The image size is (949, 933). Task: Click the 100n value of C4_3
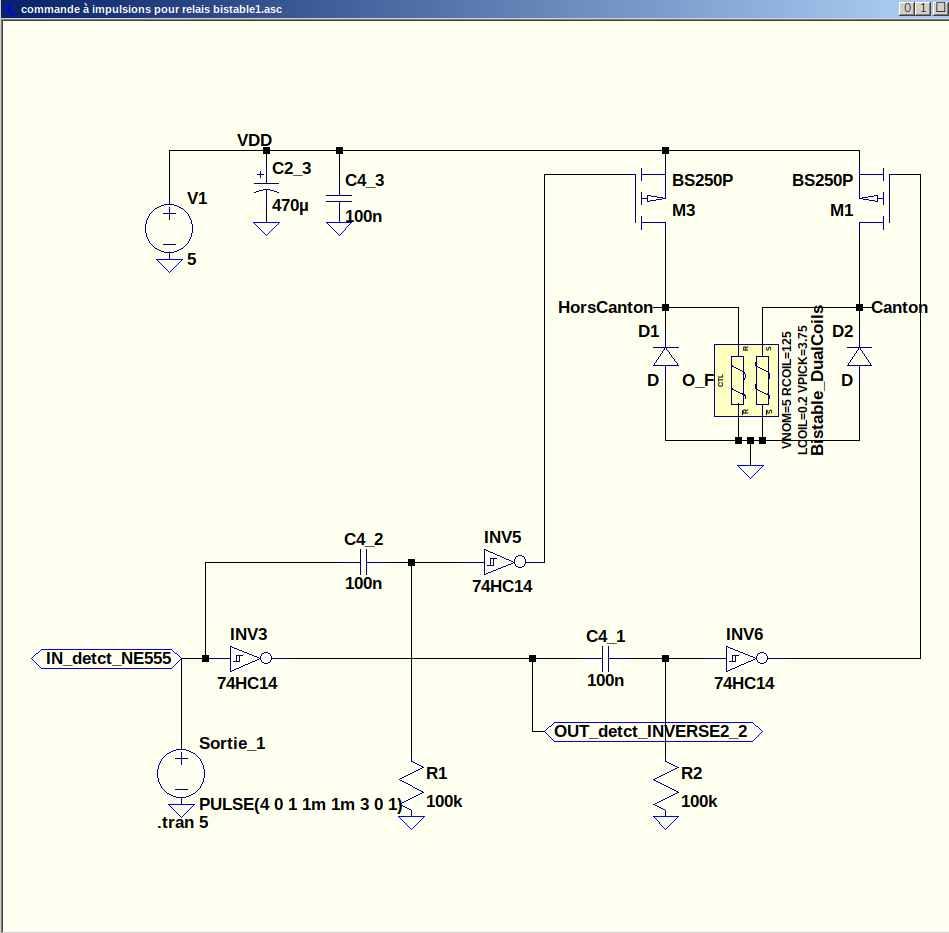point(363,217)
